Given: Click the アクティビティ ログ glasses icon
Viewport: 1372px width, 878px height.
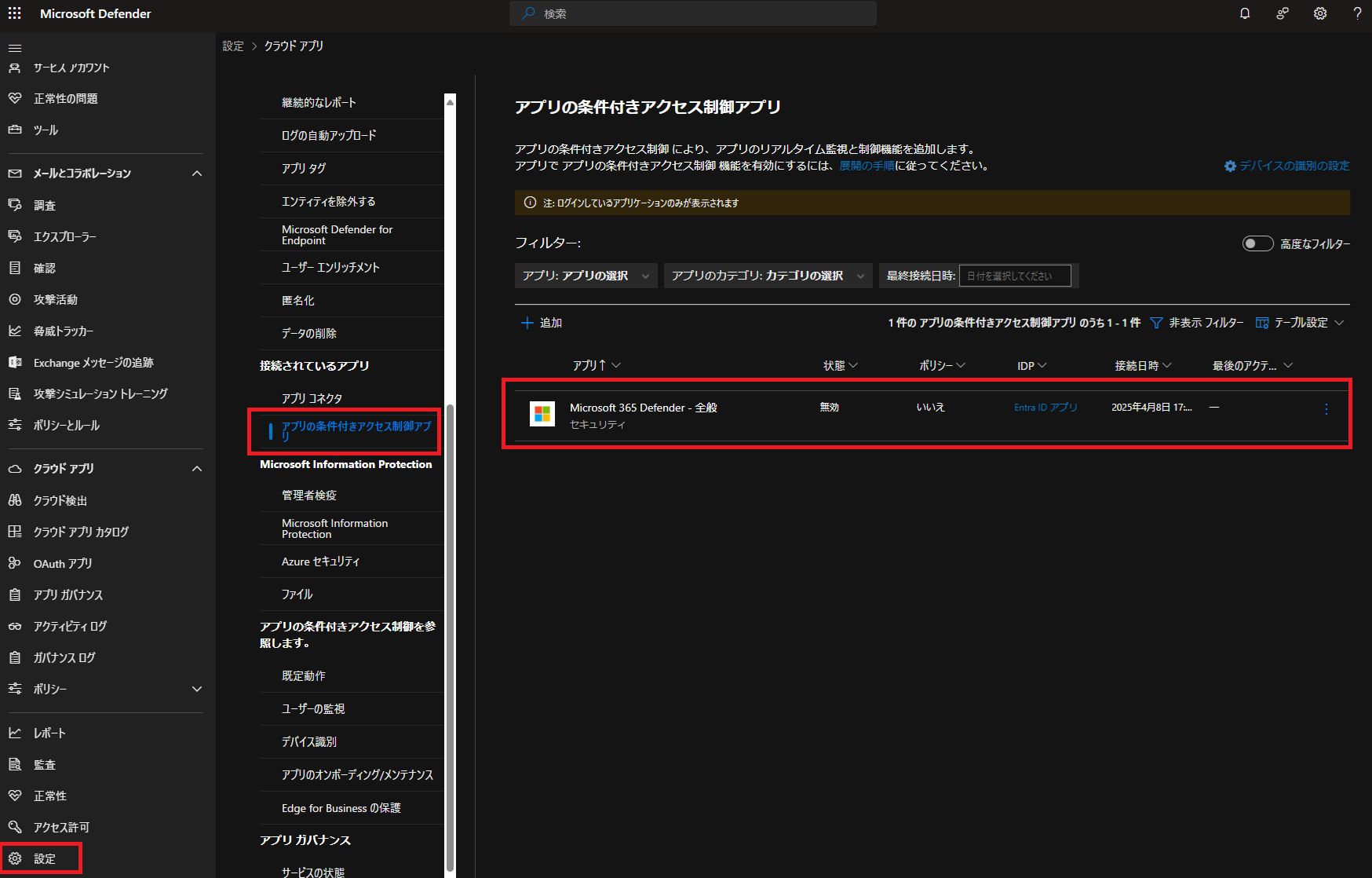Looking at the screenshot, I should point(14,626).
